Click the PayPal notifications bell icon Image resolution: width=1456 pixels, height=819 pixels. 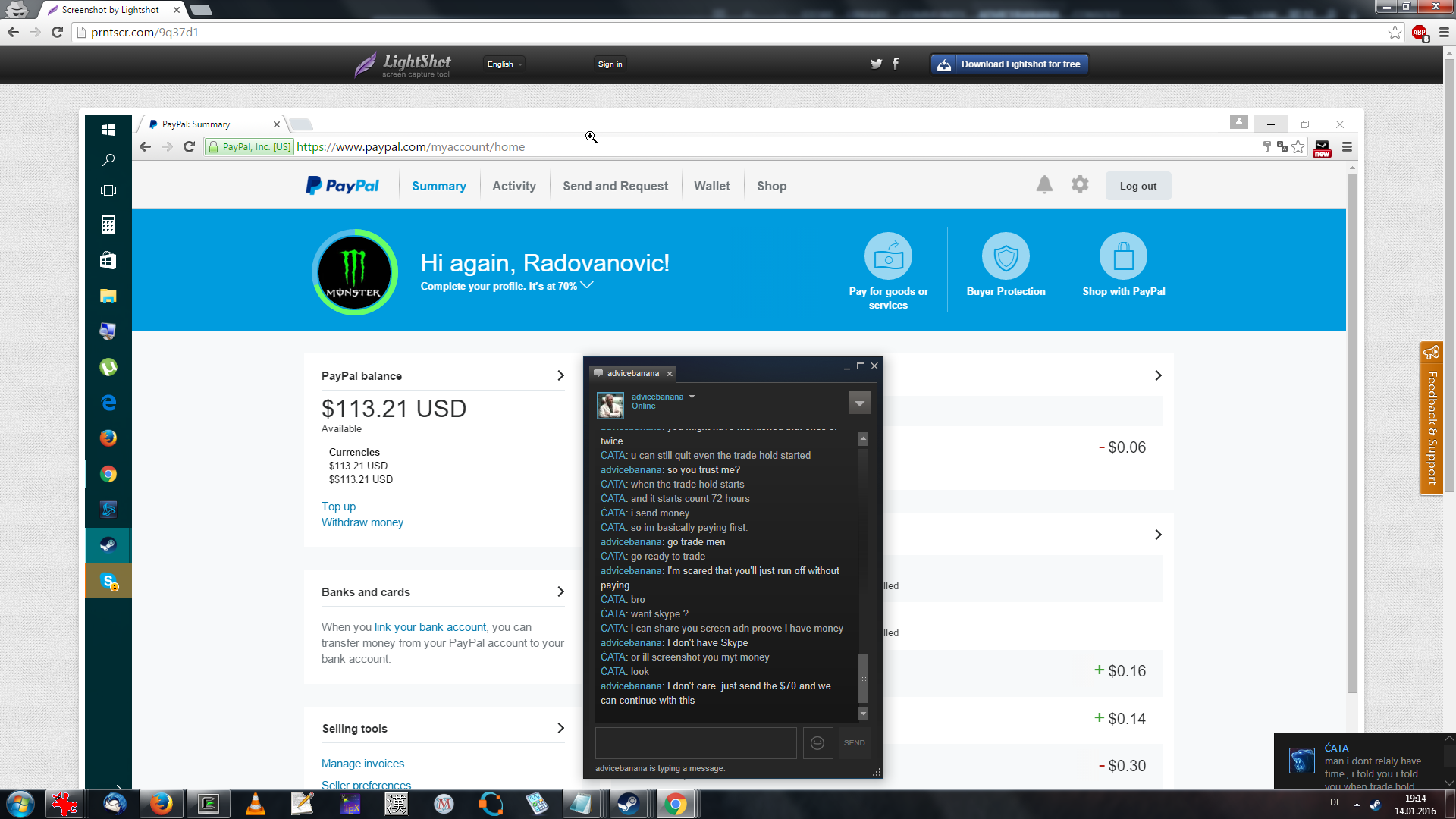pyautogui.click(x=1044, y=184)
